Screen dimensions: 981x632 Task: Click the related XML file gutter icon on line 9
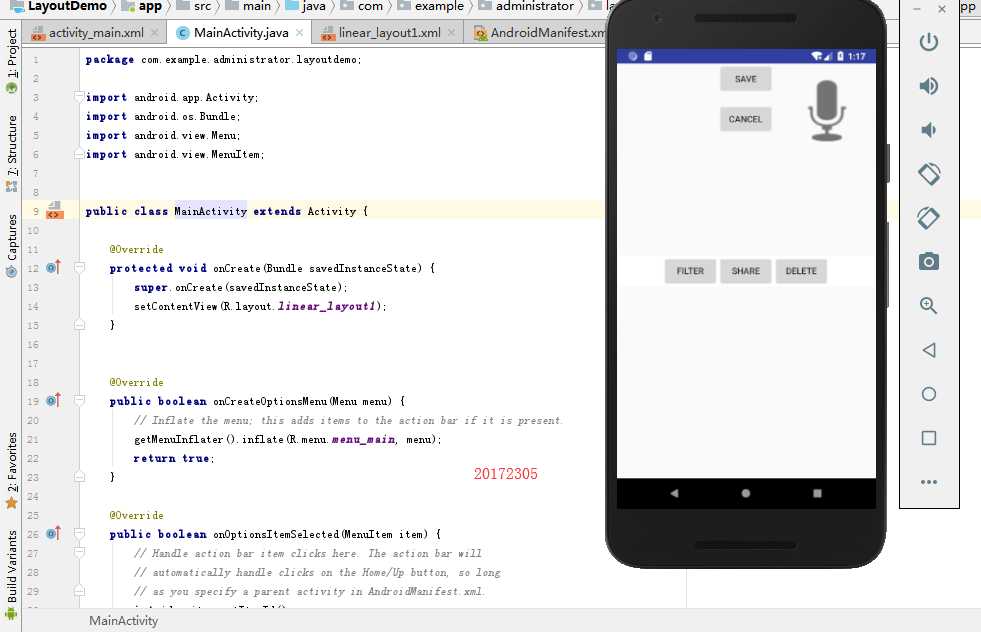(55, 210)
